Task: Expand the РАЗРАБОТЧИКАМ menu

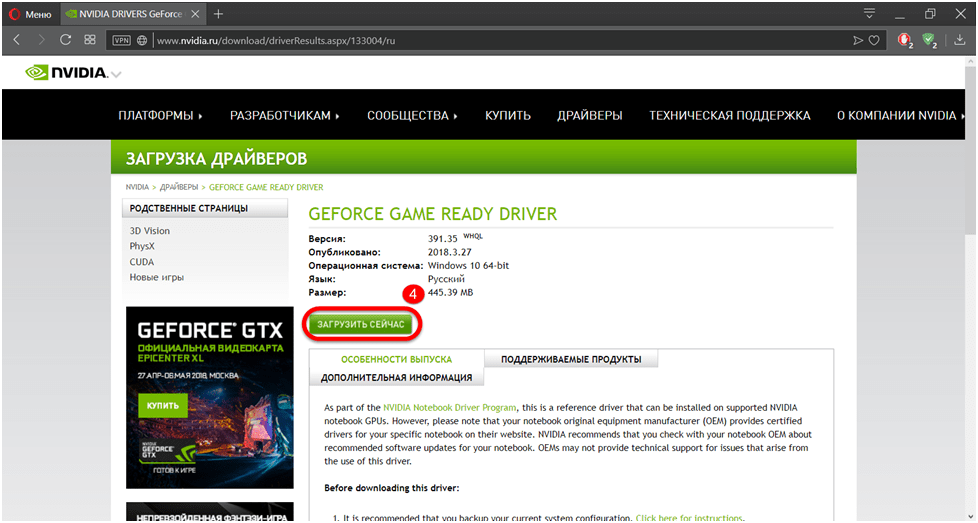Action: [285, 116]
